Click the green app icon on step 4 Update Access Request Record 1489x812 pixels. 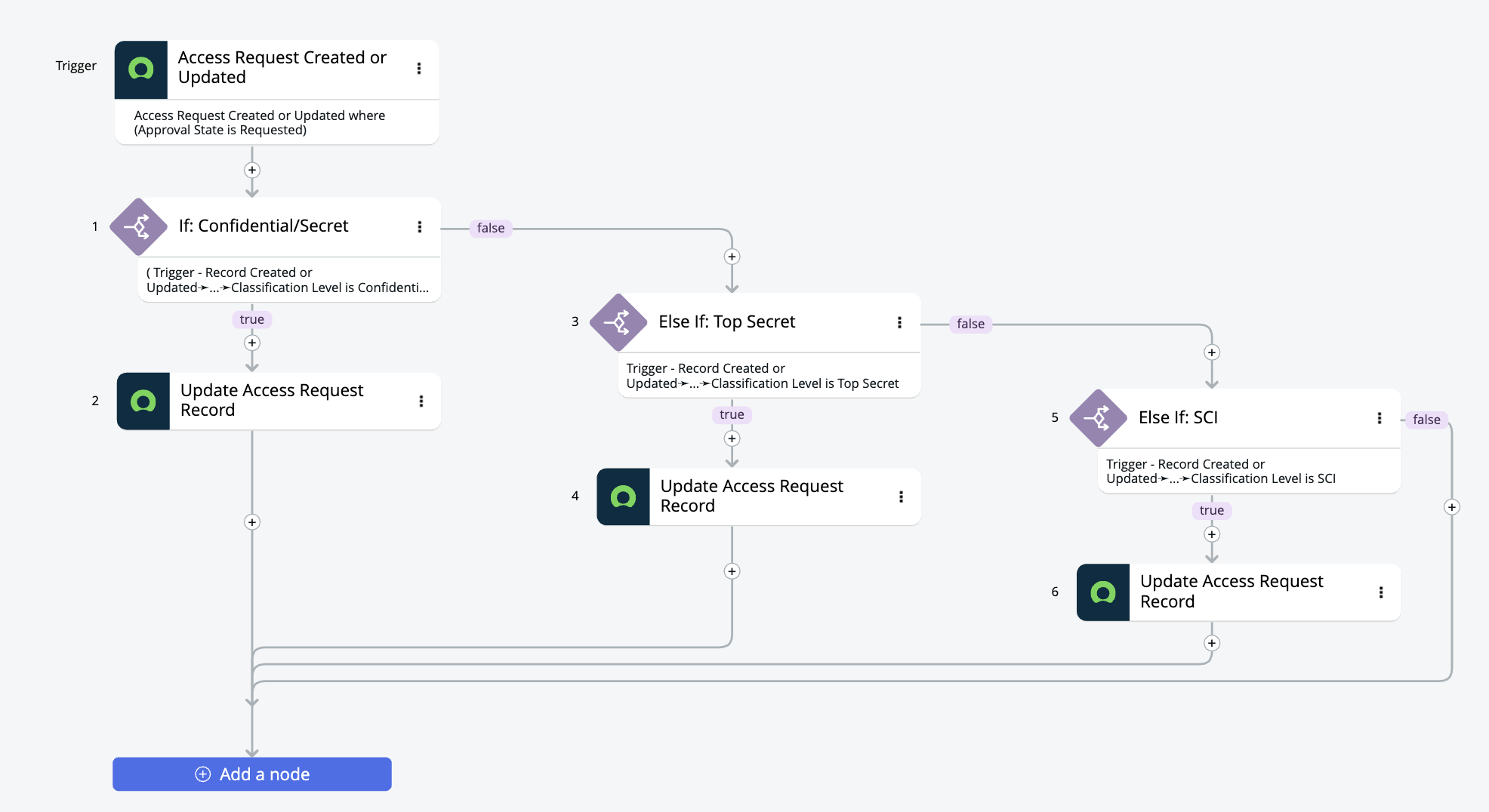pyautogui.click(x=623, y=497)
